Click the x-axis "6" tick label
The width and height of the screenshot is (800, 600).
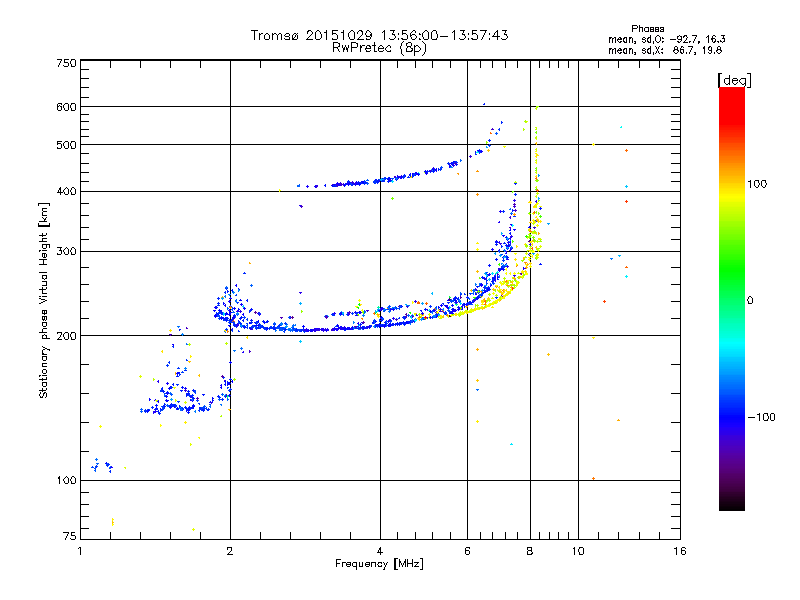(x=467, y=551)
